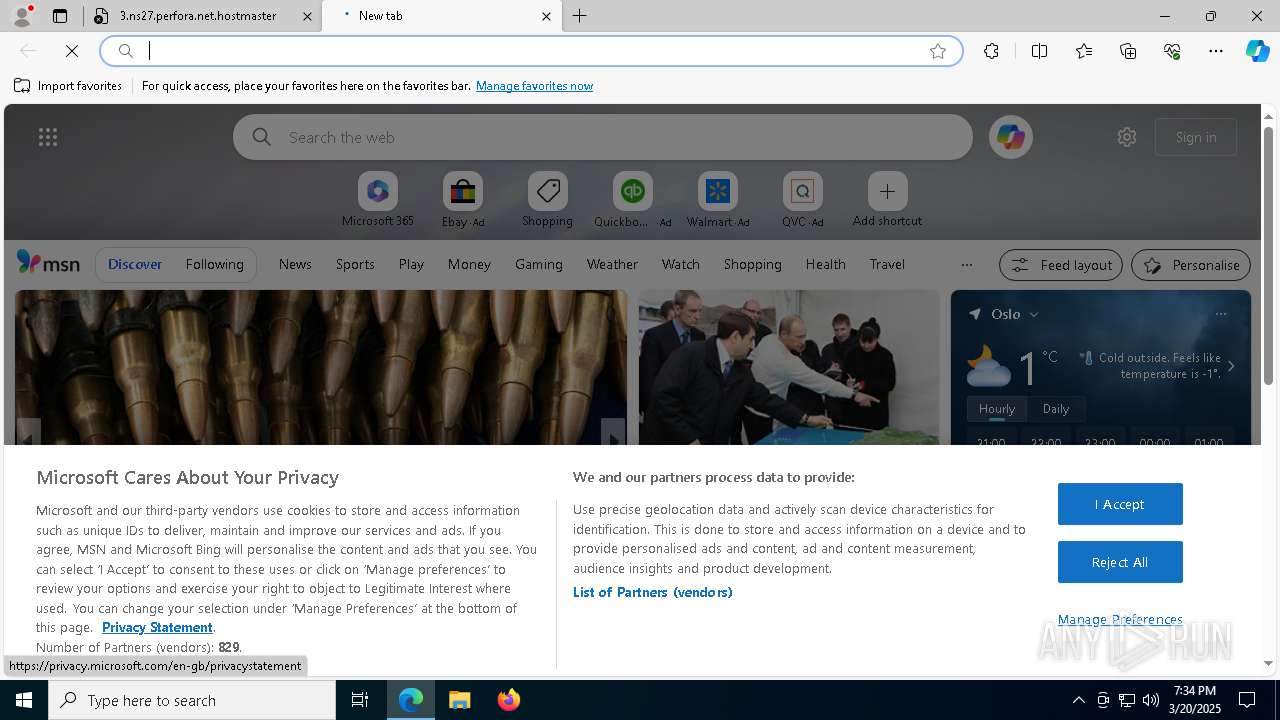Open the Shopping shortcut tile
Screen dimensions: 1280x720
coord(547,200)
